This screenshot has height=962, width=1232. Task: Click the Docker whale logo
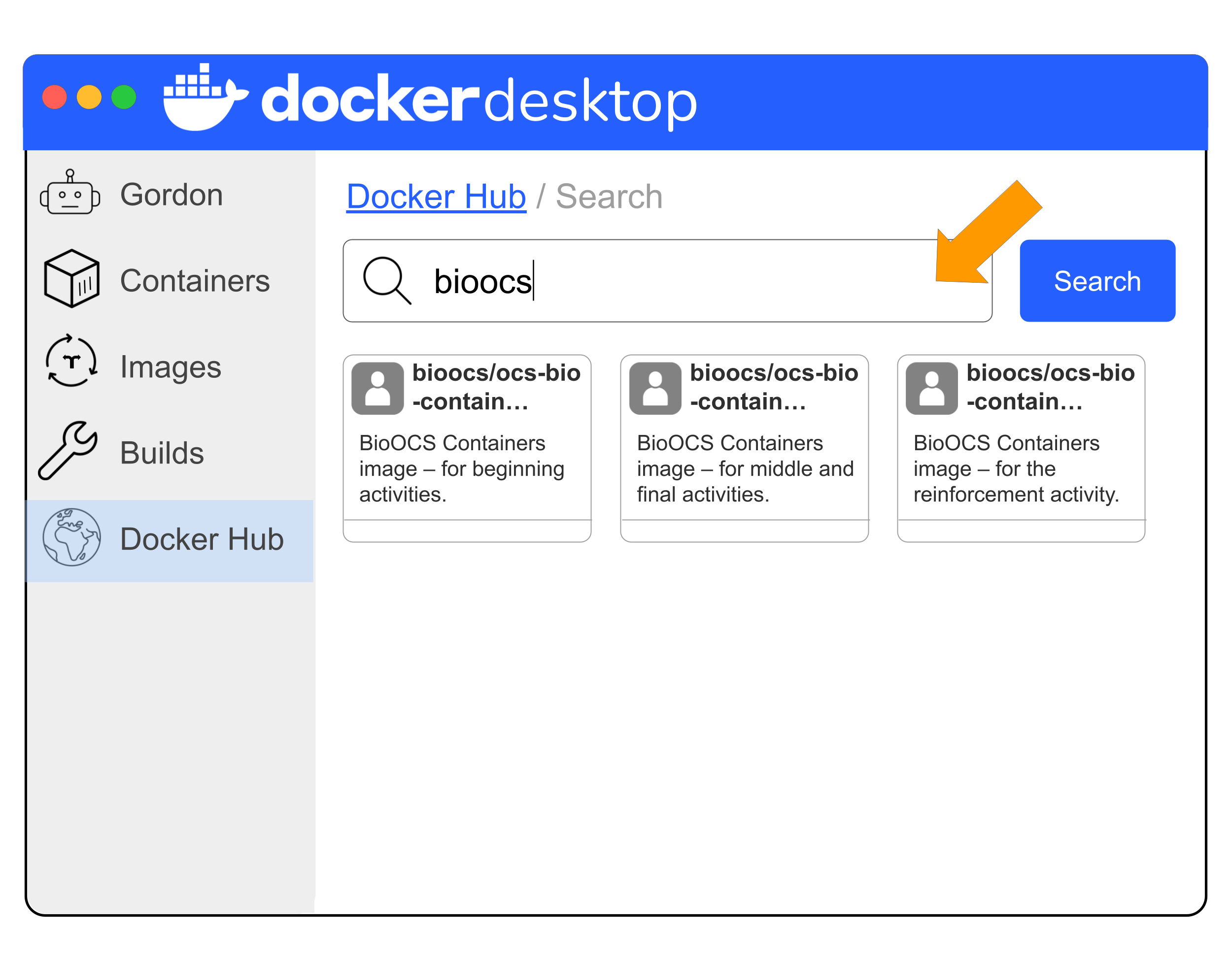[205, 98]
